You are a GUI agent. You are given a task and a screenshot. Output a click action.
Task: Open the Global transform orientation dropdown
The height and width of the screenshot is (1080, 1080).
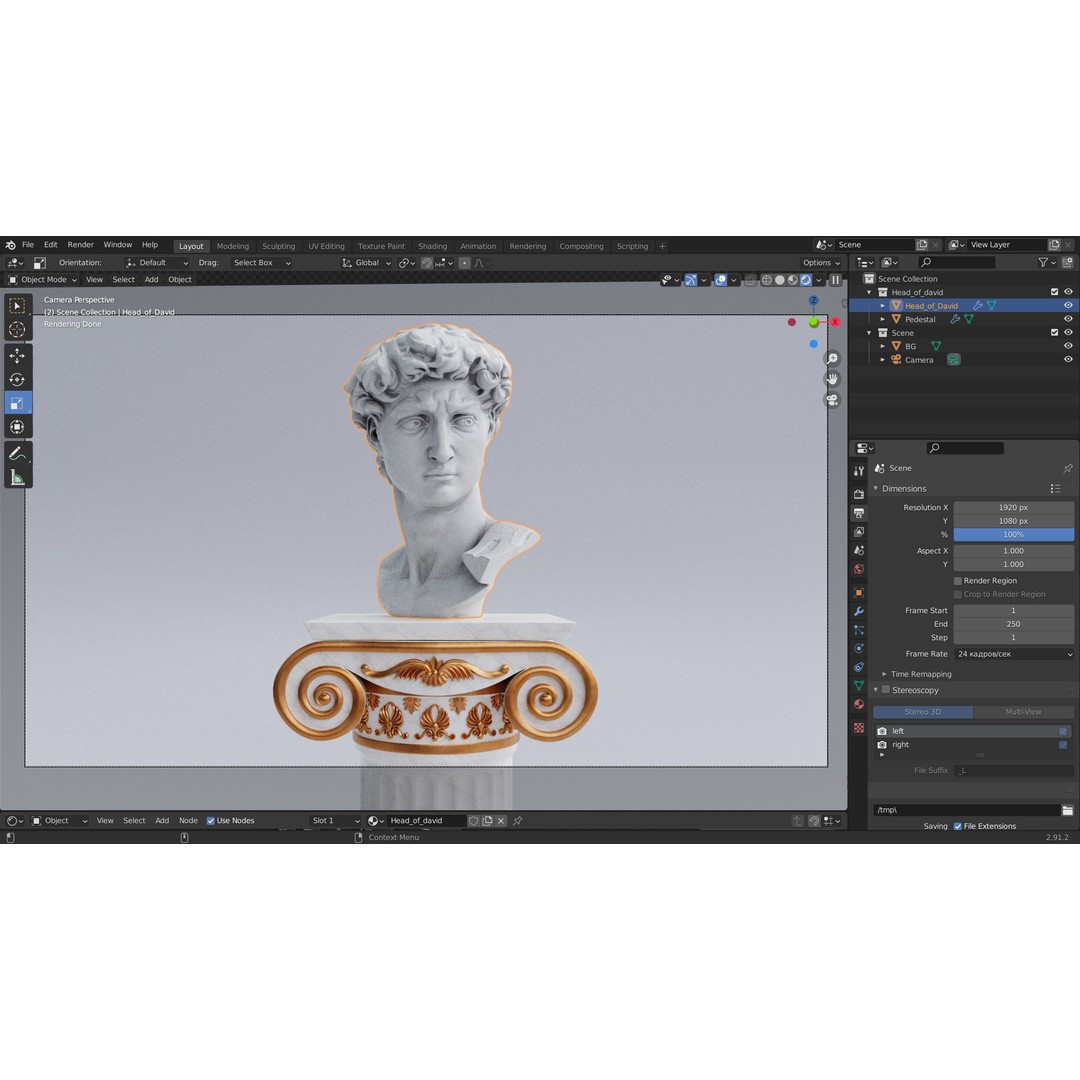point(366,263)
